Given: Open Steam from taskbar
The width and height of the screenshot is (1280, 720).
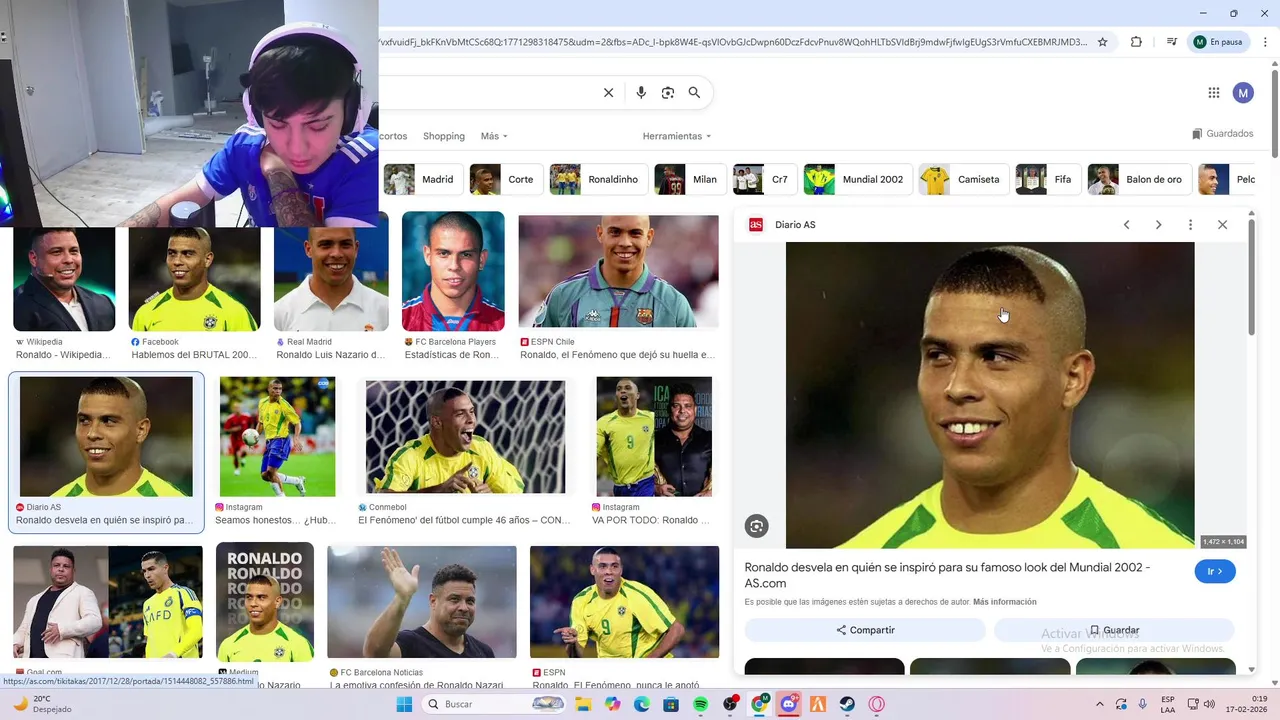Looking at the screenshot, I should pos(847,704).
